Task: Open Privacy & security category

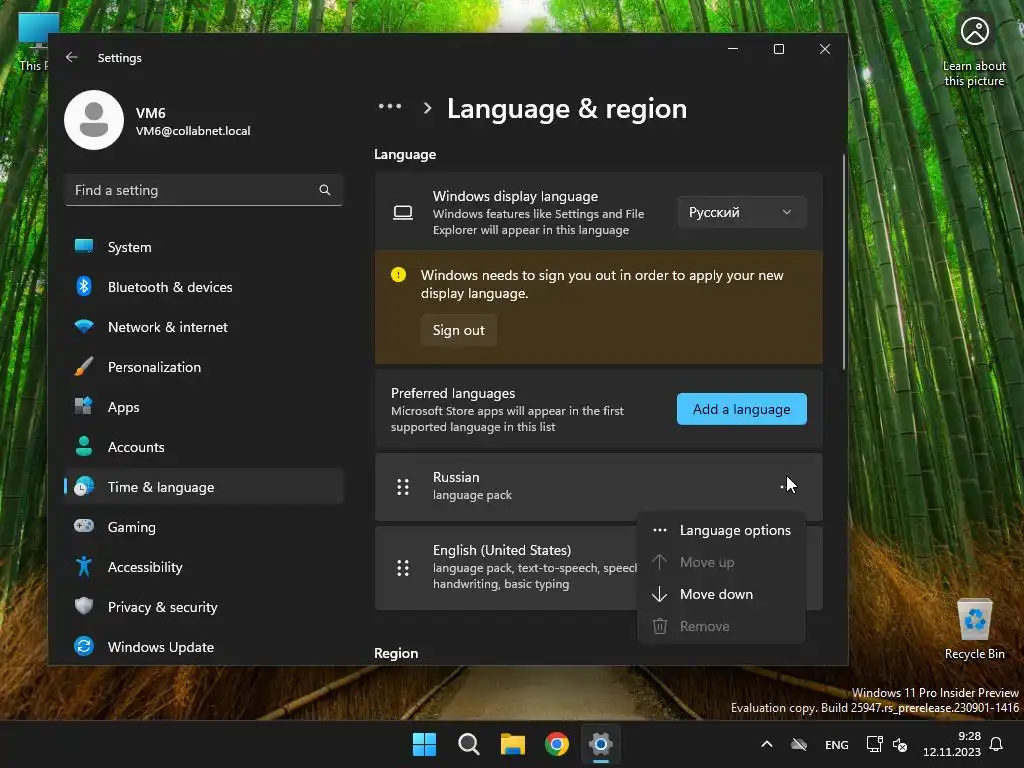Action: 204,607
